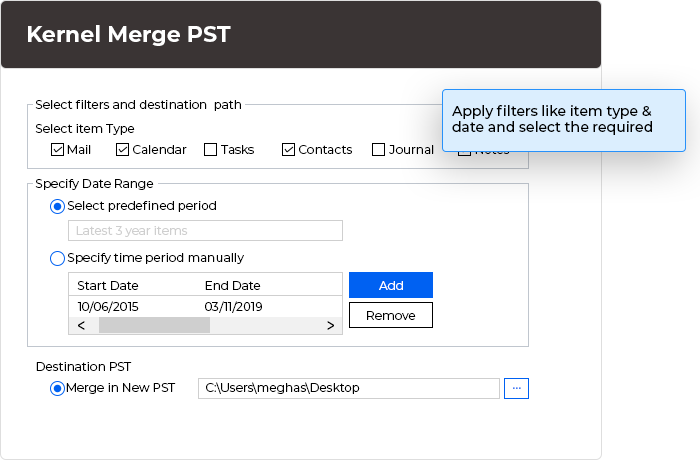Click the Start Date column header
Viewport: 700px width, 460px height.
click(x=108, y=285)
